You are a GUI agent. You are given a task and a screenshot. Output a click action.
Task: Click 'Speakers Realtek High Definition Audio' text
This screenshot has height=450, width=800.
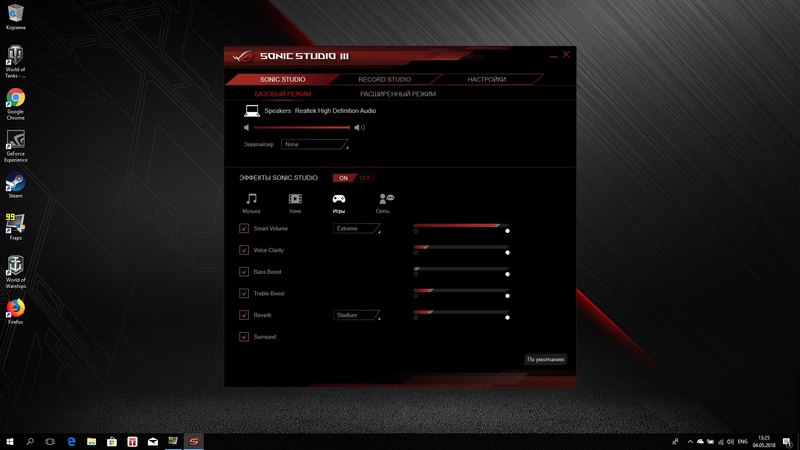point(320,111)
